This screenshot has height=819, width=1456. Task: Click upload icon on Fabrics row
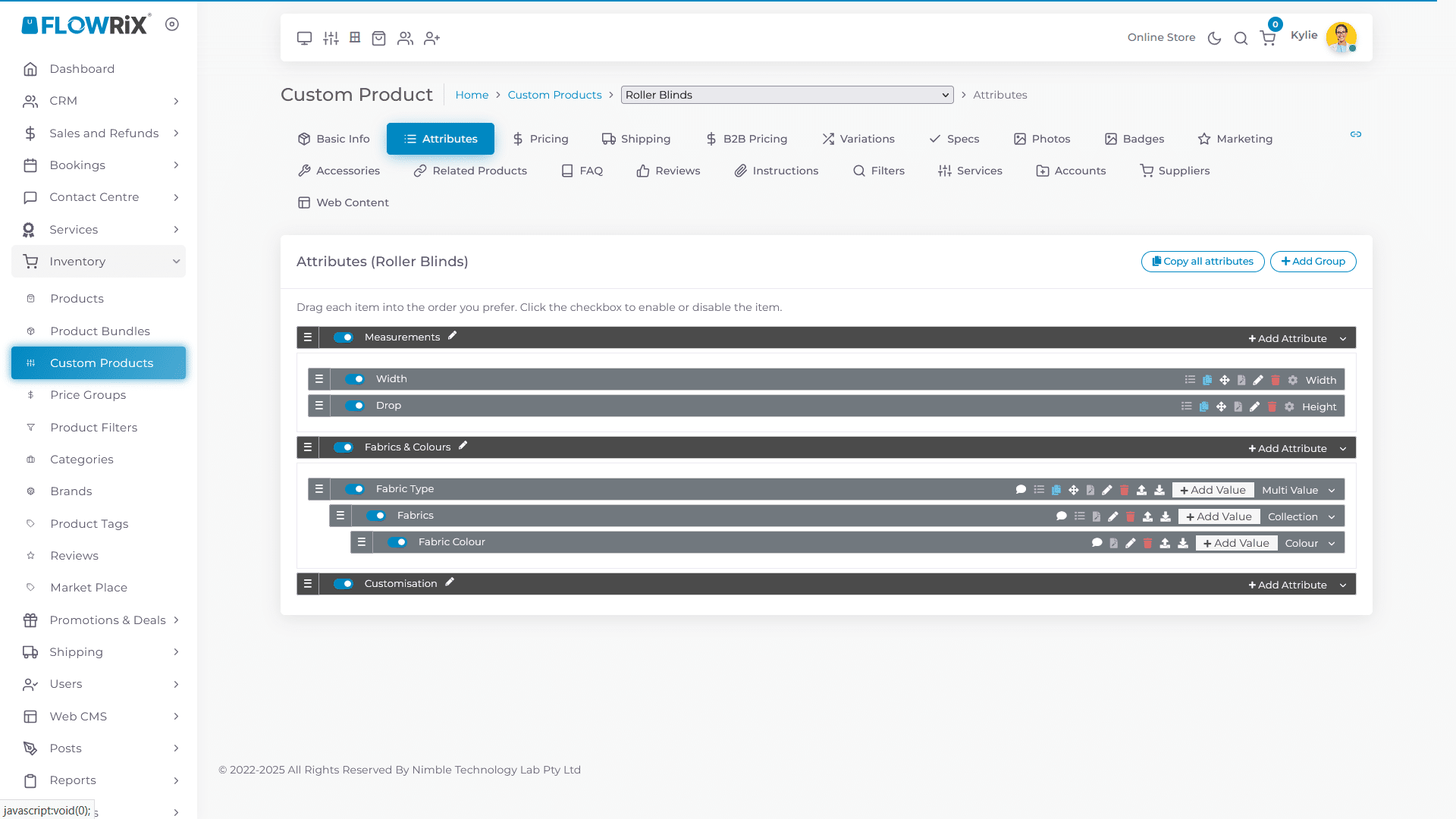click(1147, 516)
